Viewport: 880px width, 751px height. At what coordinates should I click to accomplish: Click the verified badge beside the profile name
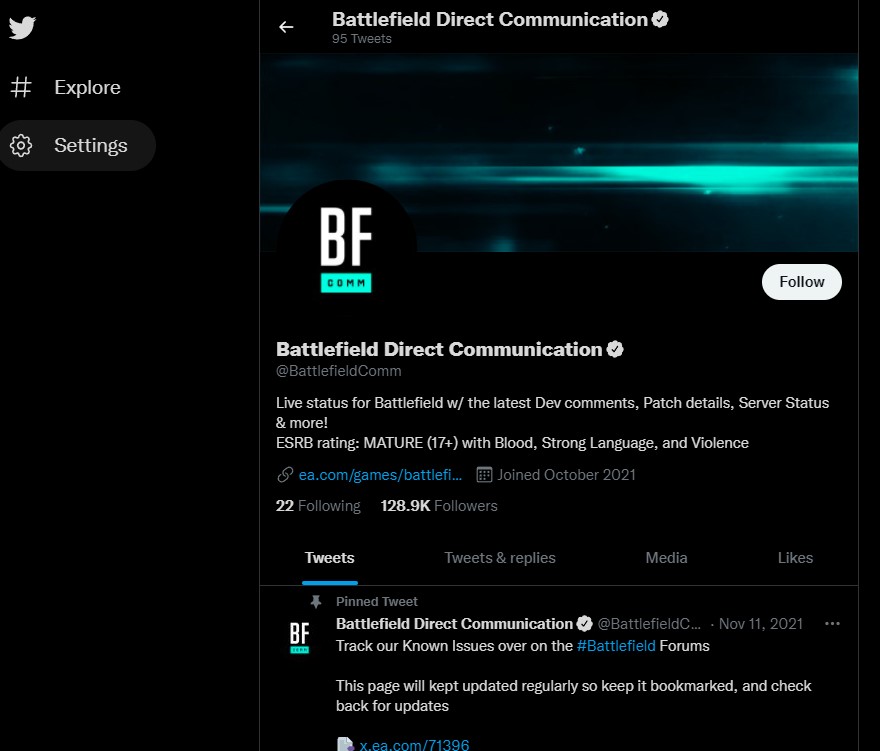[x=615, y=349]
